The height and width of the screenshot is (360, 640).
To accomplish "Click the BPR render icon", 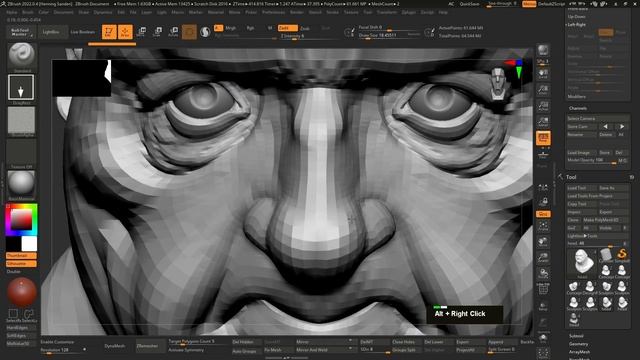I will pyautogui.click(x=543, y=51).
